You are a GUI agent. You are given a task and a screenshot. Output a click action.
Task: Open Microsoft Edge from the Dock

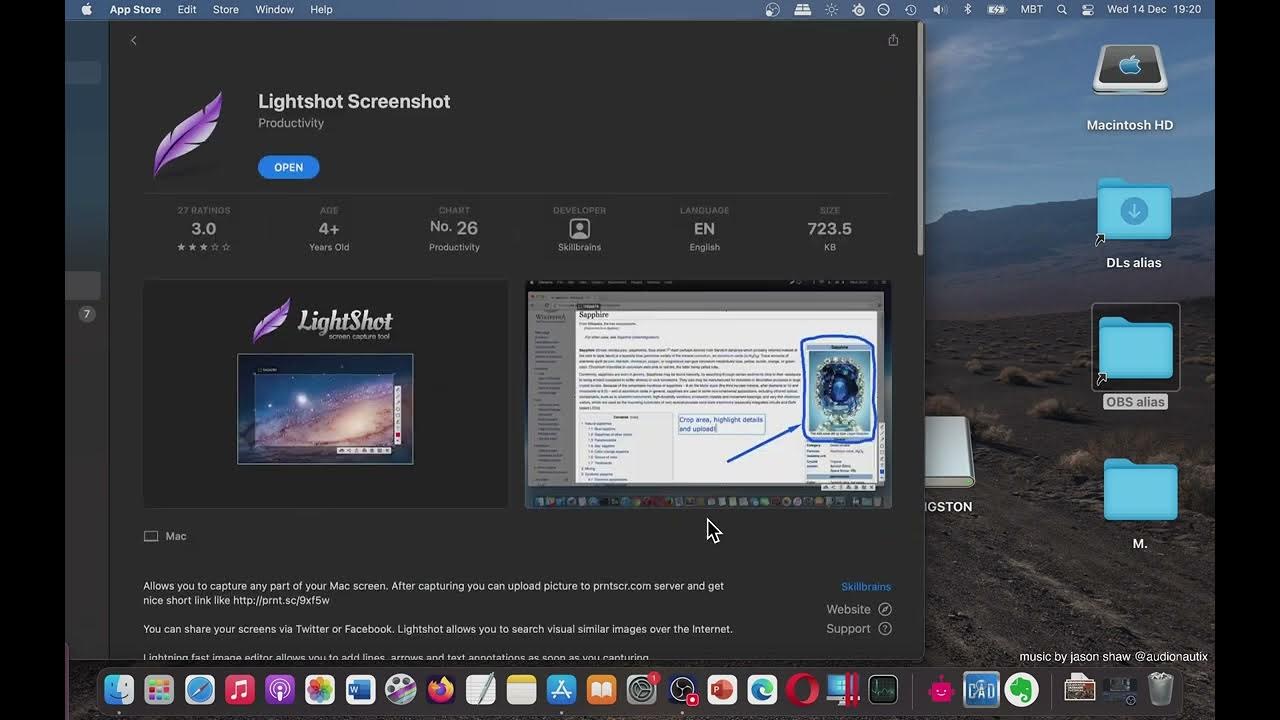point(762,689)
